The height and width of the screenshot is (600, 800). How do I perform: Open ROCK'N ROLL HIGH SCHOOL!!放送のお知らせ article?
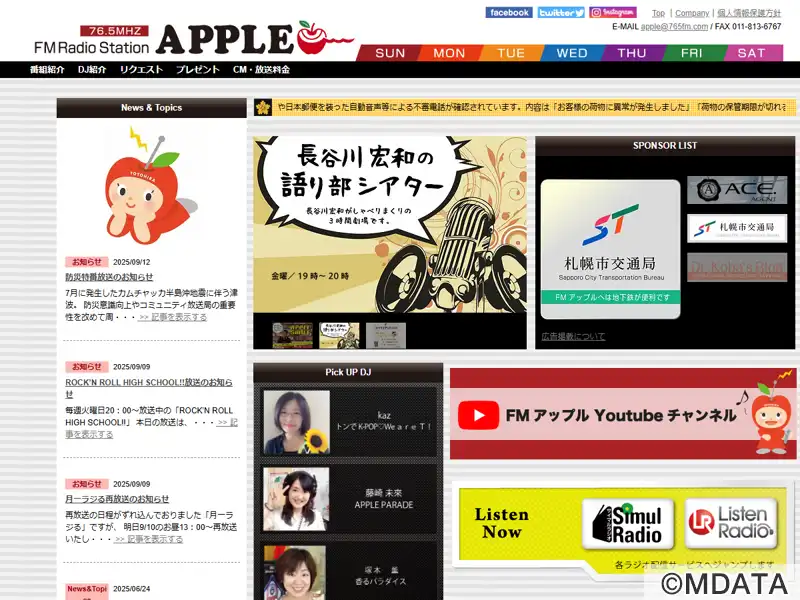149,388
